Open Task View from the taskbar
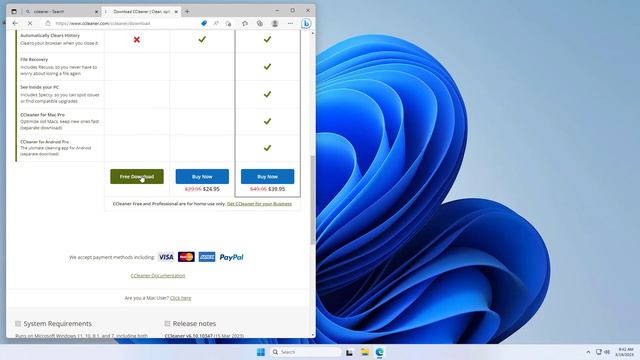The image size is (640, 360). (349, 352)
